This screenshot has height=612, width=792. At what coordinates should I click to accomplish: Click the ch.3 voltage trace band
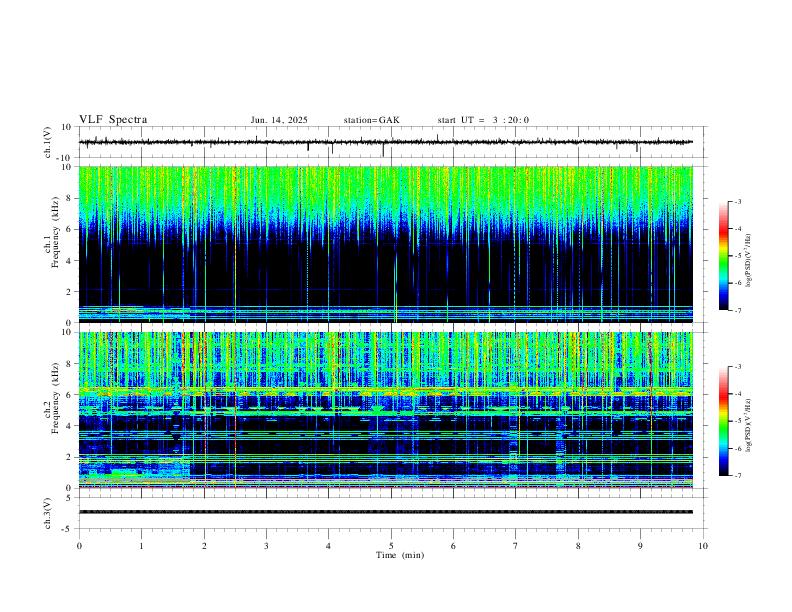(x=385, y=512)
